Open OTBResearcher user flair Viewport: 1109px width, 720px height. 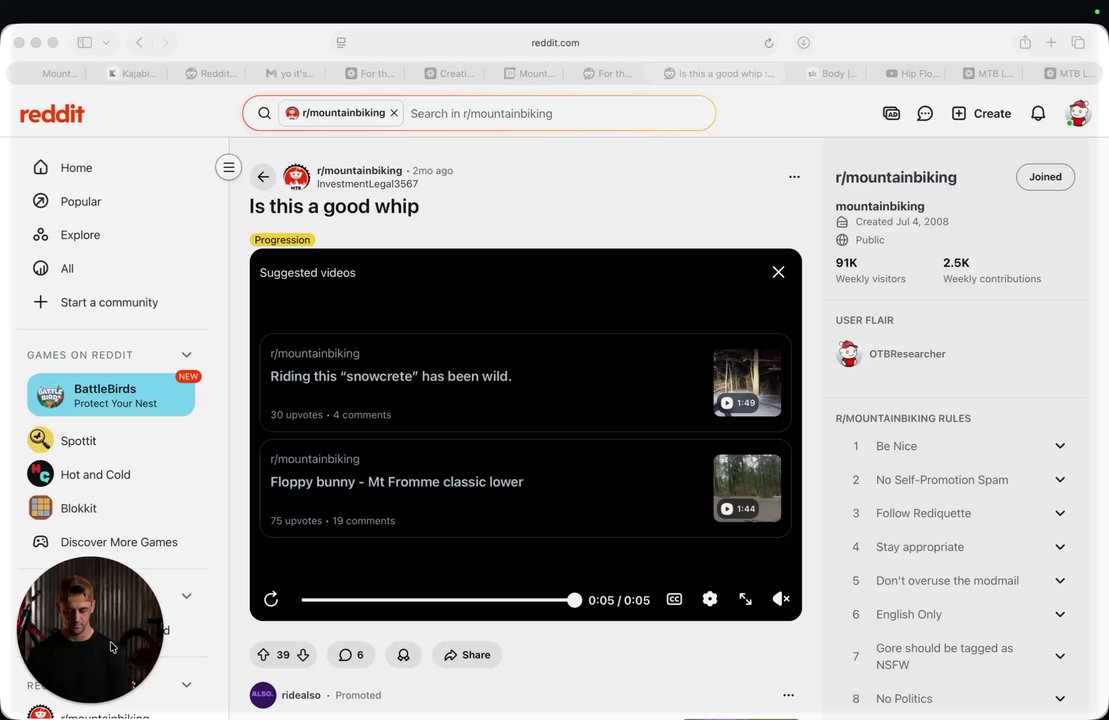click(x=890, y=354)
